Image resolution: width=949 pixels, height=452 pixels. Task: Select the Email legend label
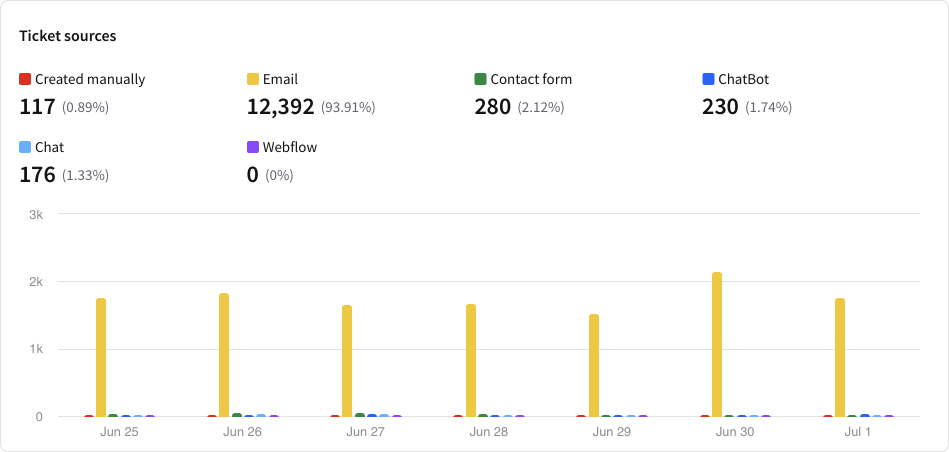(x=280, y=79)
